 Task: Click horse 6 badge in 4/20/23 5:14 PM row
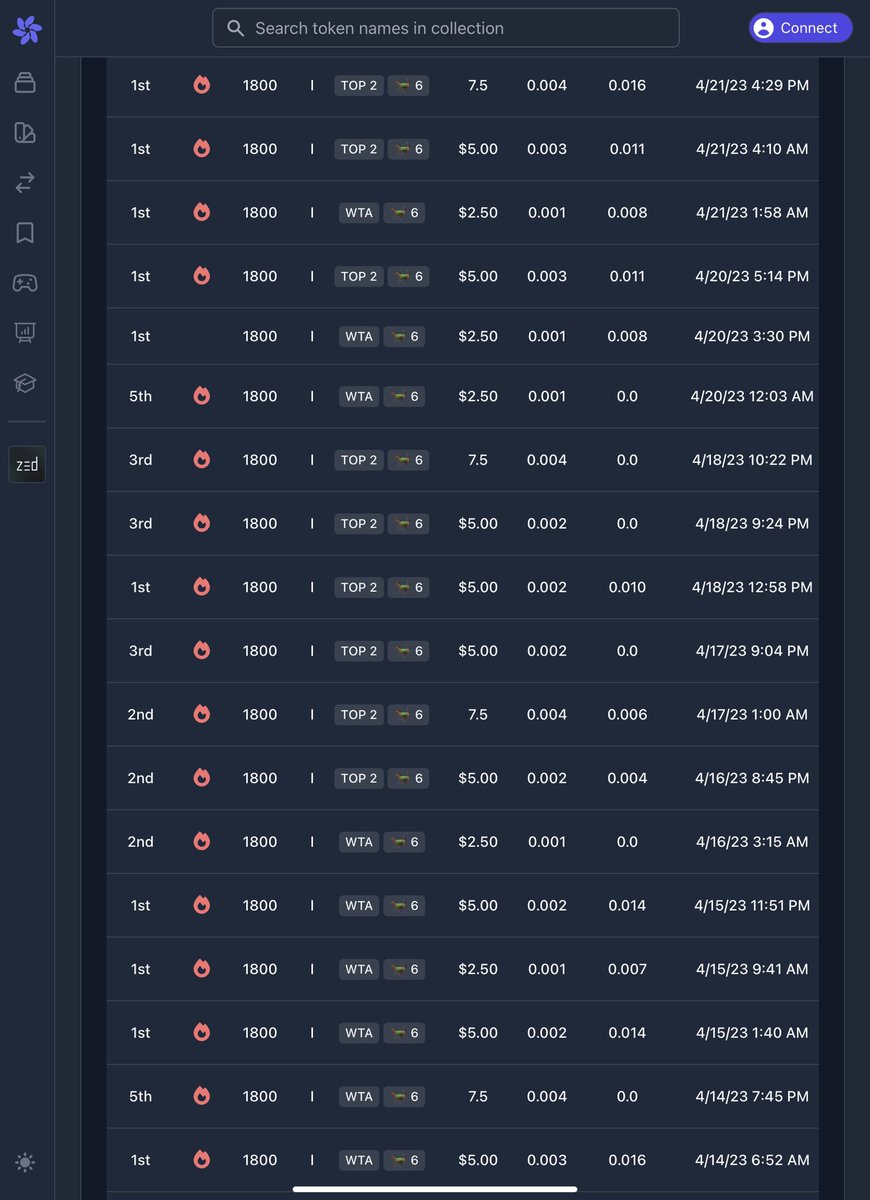point(408,276)
